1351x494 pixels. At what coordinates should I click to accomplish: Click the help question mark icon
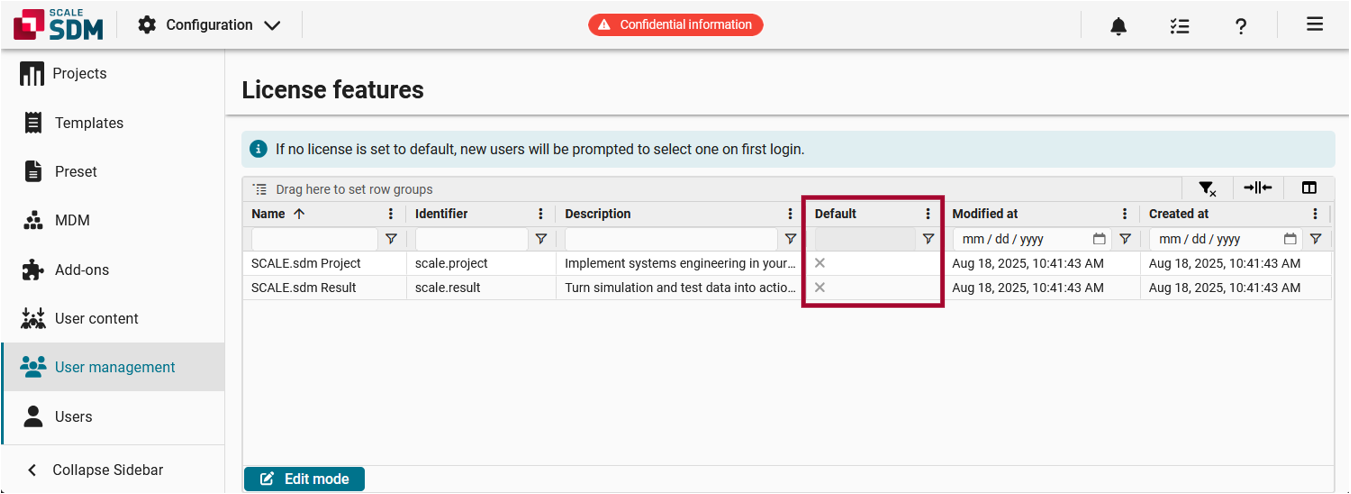point(1240,26)
